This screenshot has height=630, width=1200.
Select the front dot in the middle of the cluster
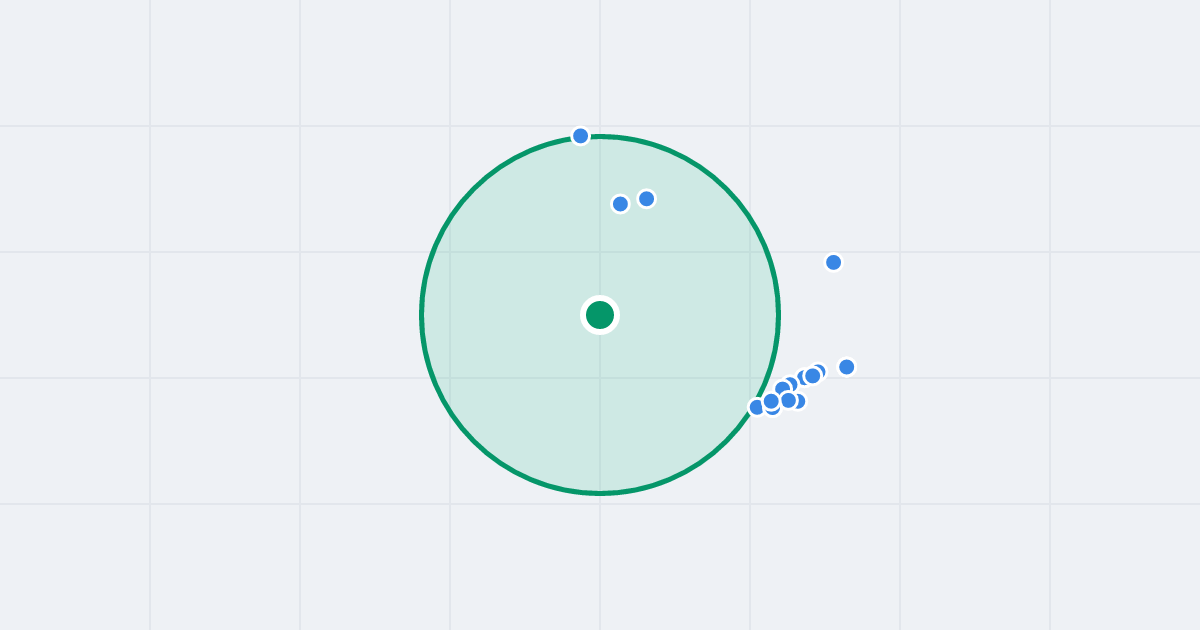pos(782,387)
